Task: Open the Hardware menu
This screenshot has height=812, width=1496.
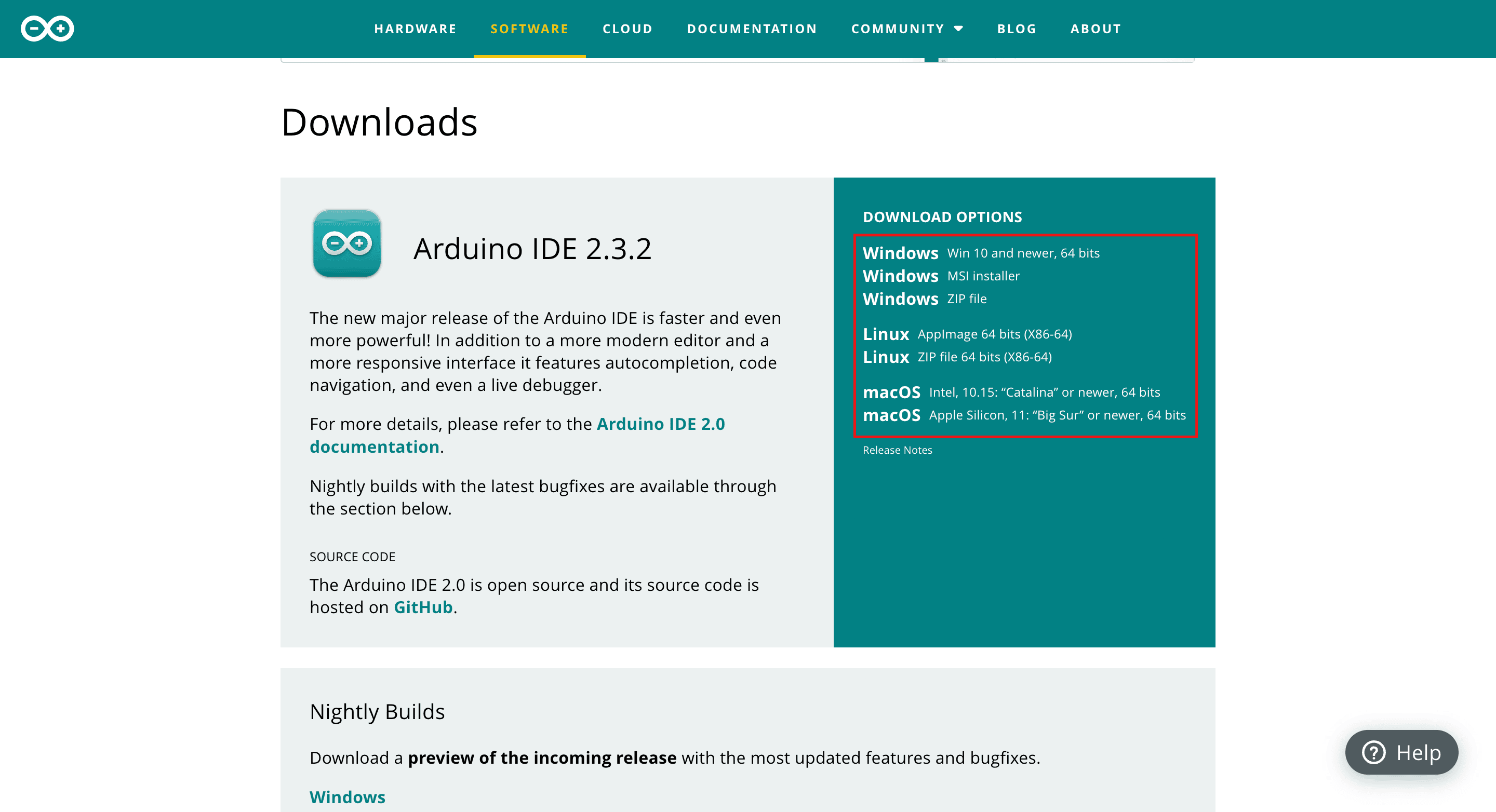Action: [415, 29]
